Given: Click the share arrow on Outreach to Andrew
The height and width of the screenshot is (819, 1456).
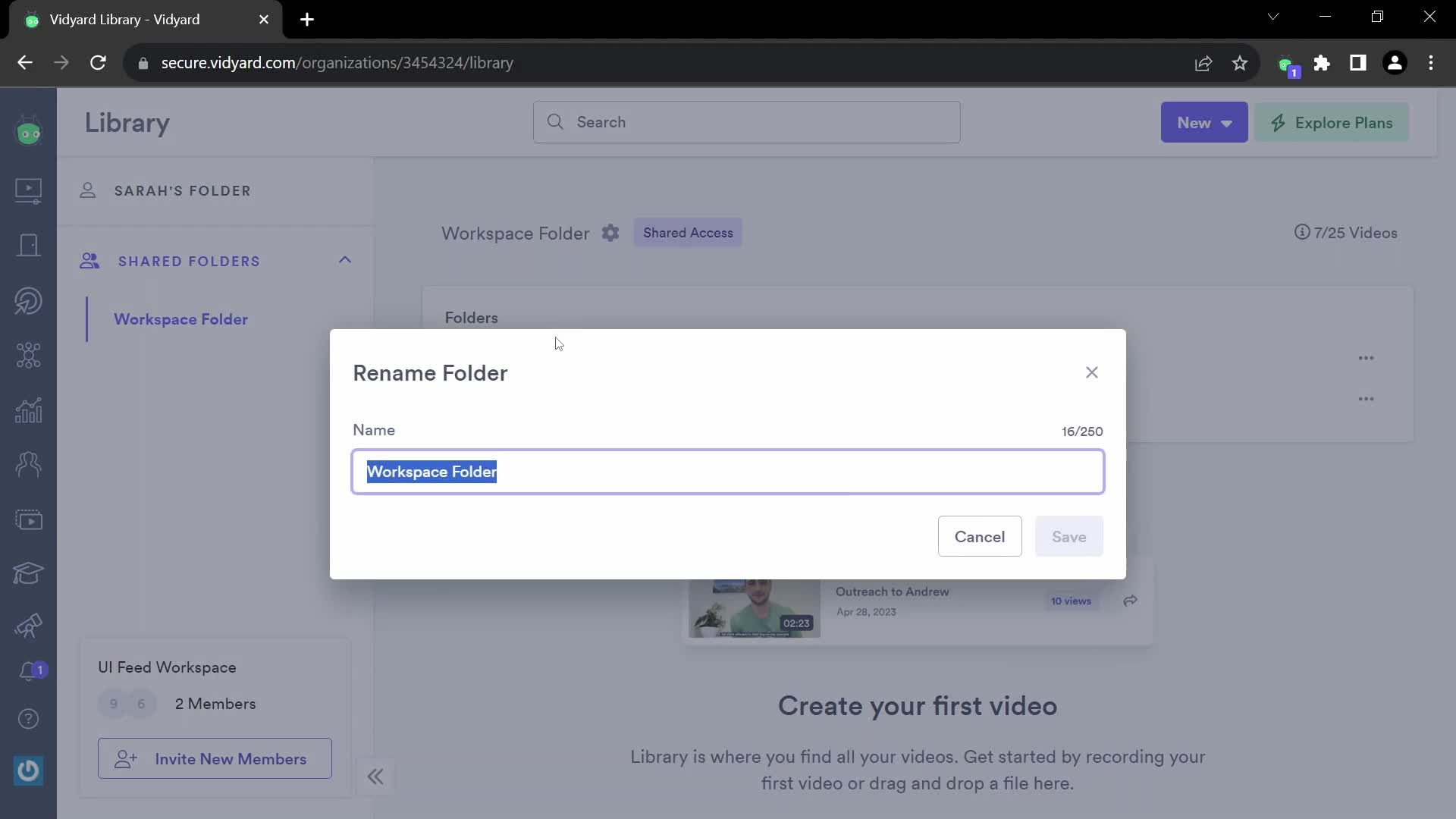Looking at the screenshot, I should [x=1130, y=601].
